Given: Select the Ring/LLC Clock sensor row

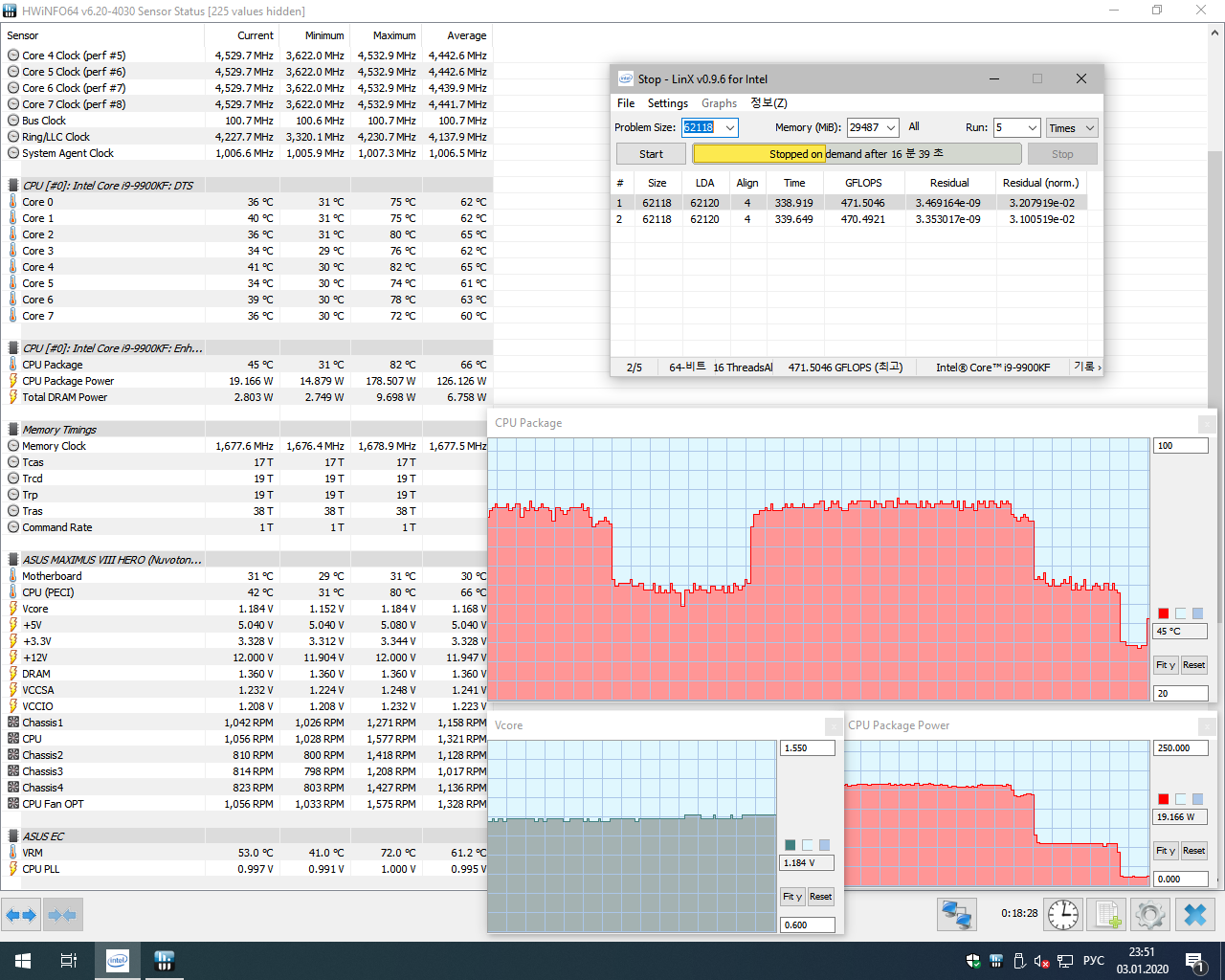Looking at the screenshot, I should tap(247, 137).
